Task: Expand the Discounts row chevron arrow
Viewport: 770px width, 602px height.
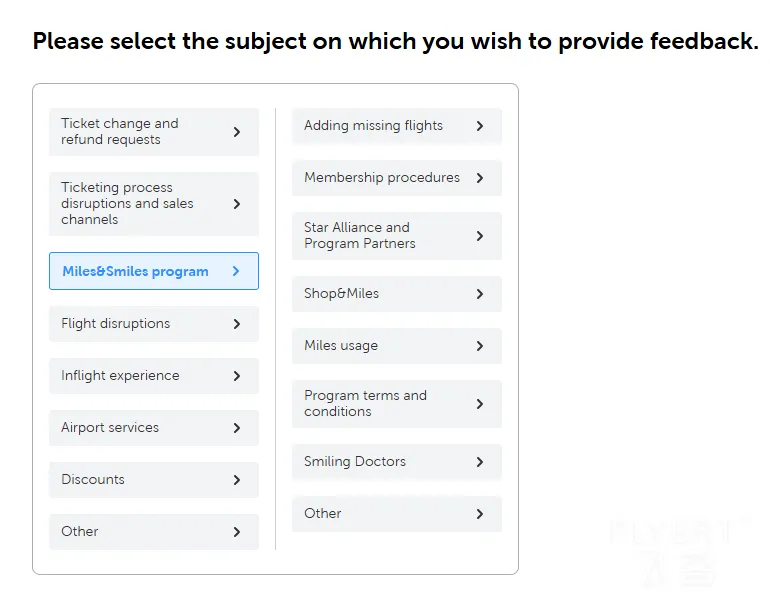Action: [x=237, y=480]
